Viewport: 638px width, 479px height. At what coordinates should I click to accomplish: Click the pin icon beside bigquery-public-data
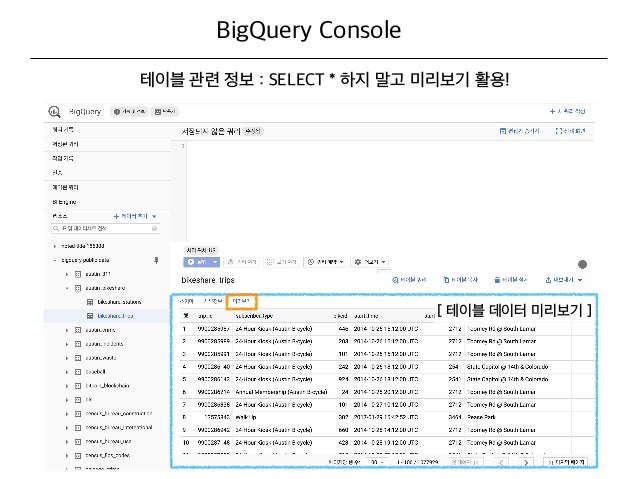tap(156, 260)
